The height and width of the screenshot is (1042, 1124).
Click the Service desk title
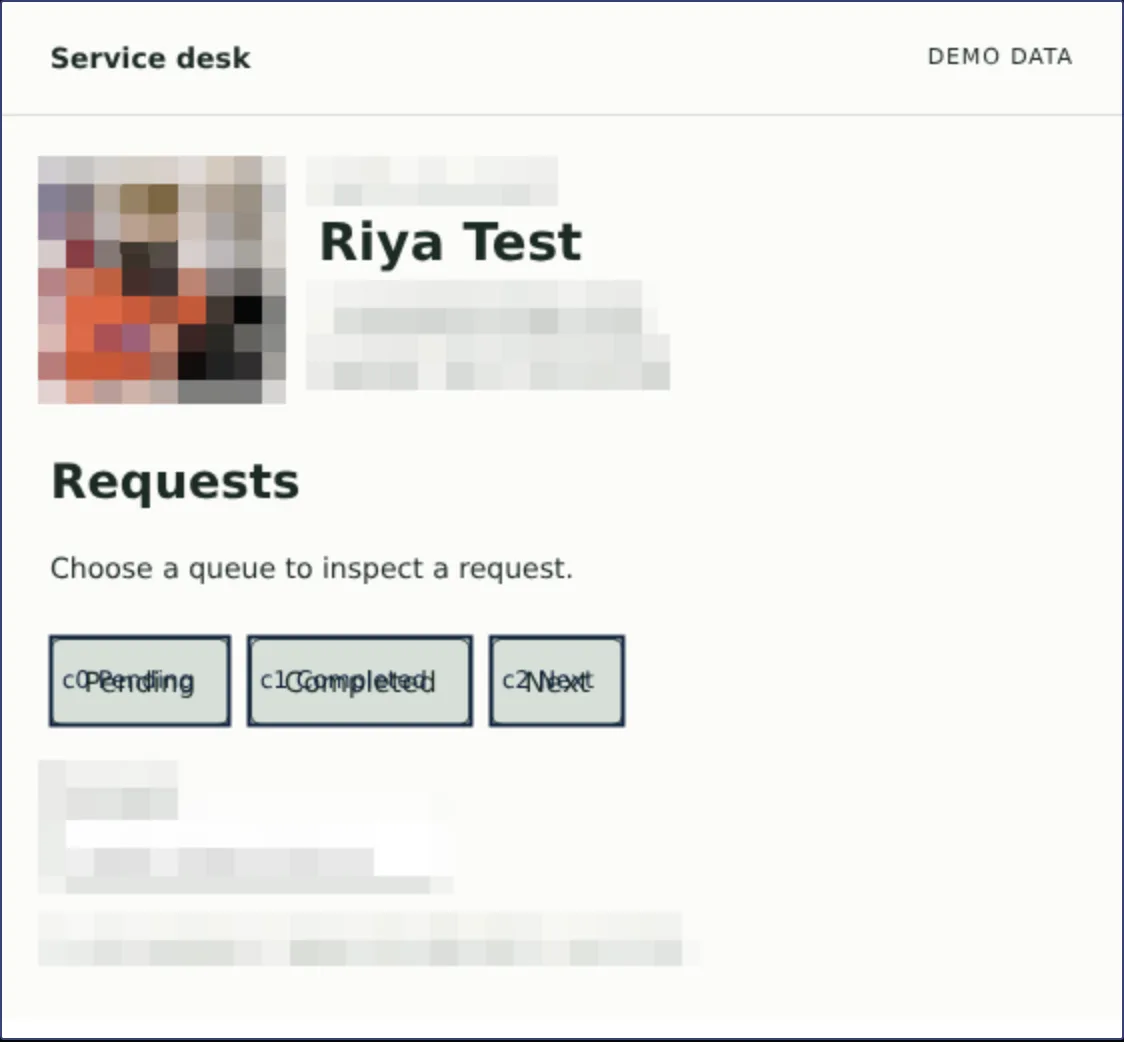click(x=151, y=58)
